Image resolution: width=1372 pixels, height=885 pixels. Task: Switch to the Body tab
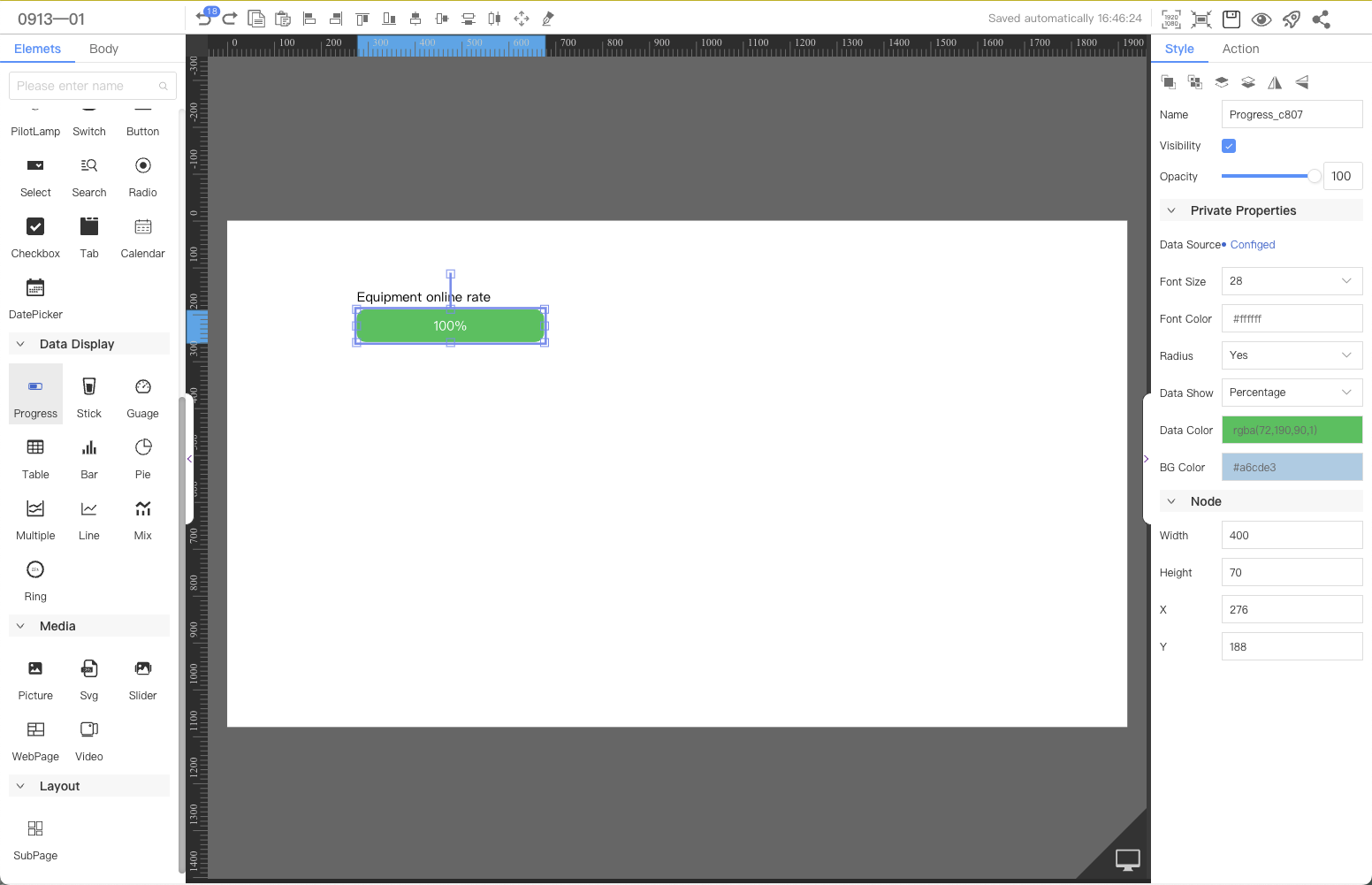[103, 49]
